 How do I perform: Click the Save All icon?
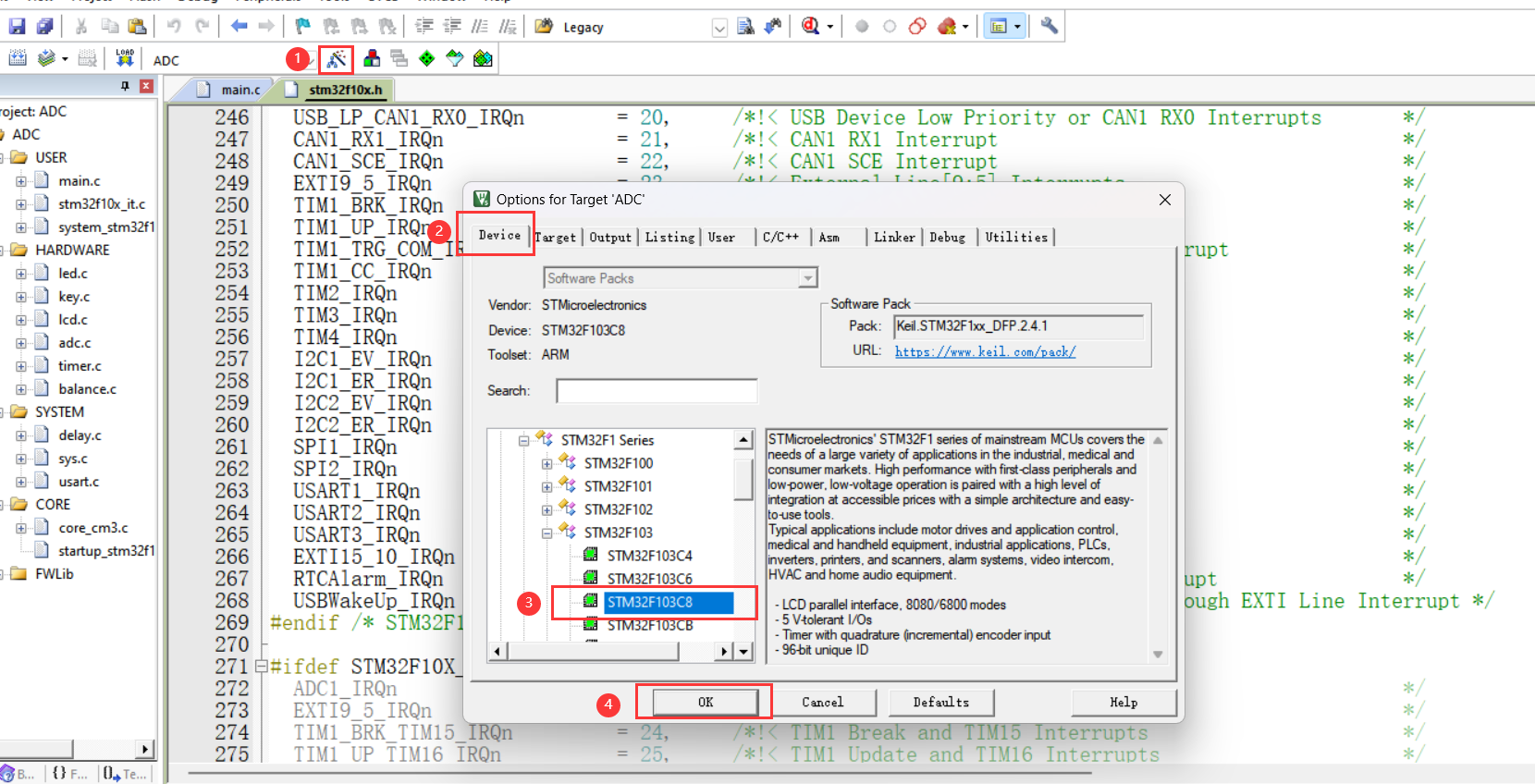(44, 26)
